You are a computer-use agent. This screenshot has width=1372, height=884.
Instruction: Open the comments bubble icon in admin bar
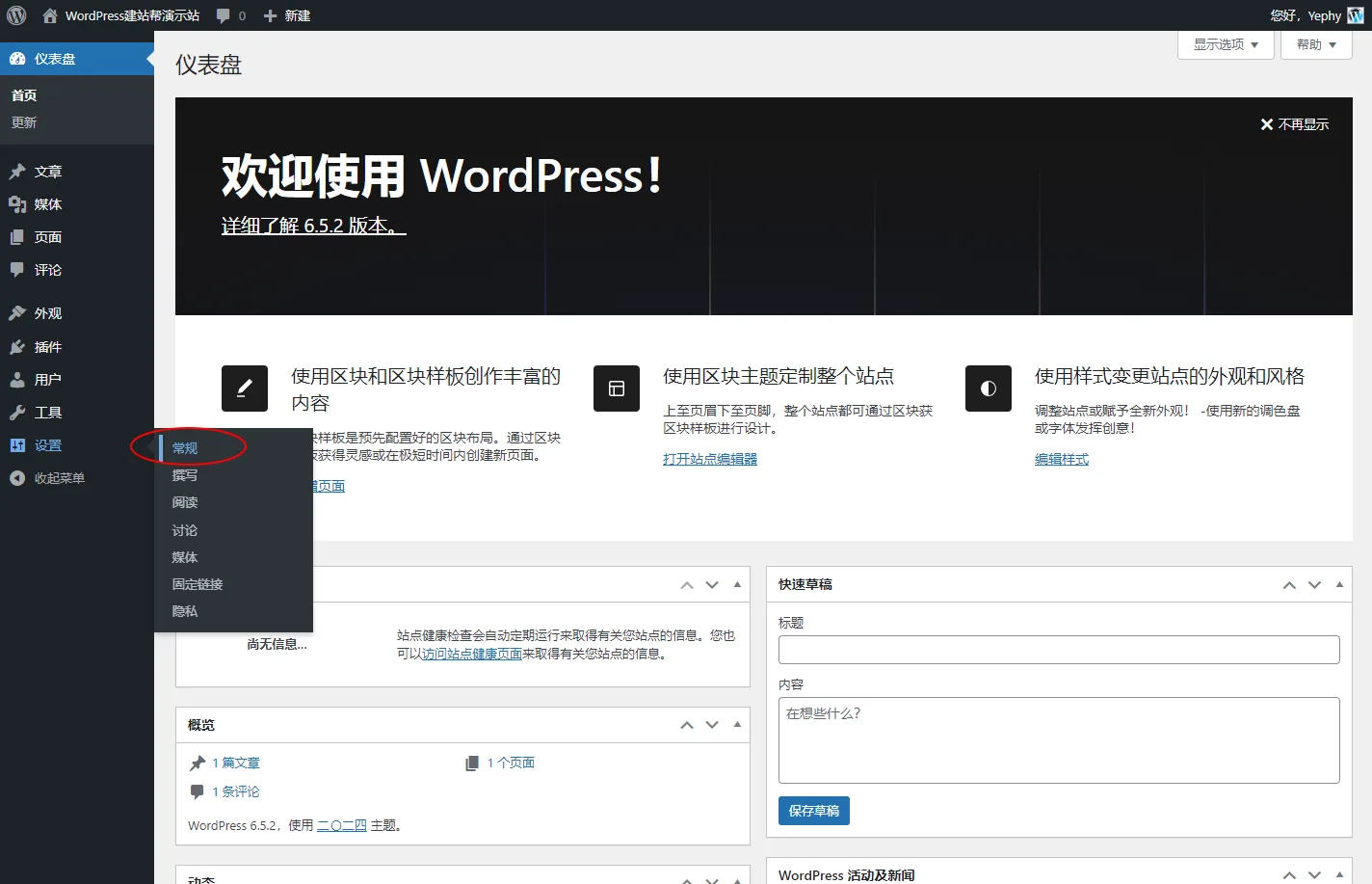[x=224, y=15]
